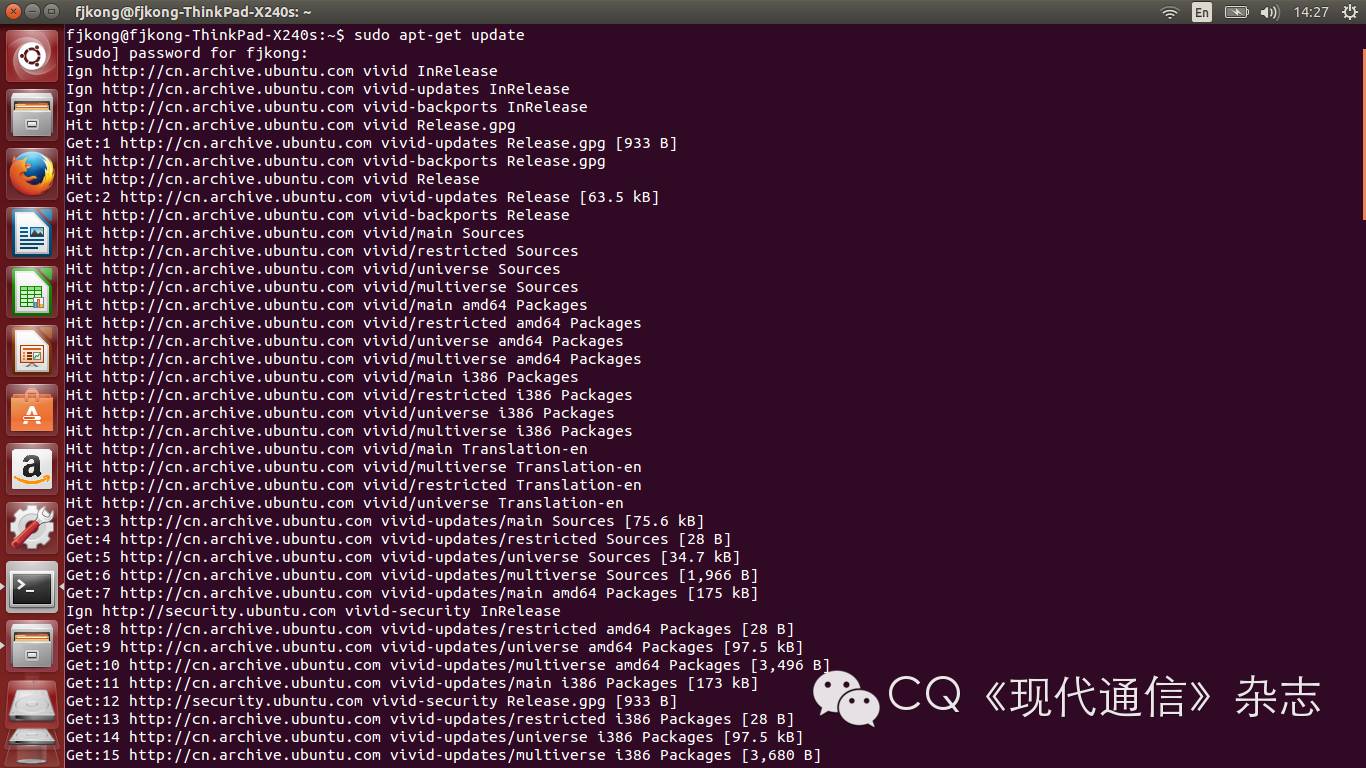Click the 'vivid/main Translation-en' line
The image size is (1366, 768).
click(x=327, y=449)
